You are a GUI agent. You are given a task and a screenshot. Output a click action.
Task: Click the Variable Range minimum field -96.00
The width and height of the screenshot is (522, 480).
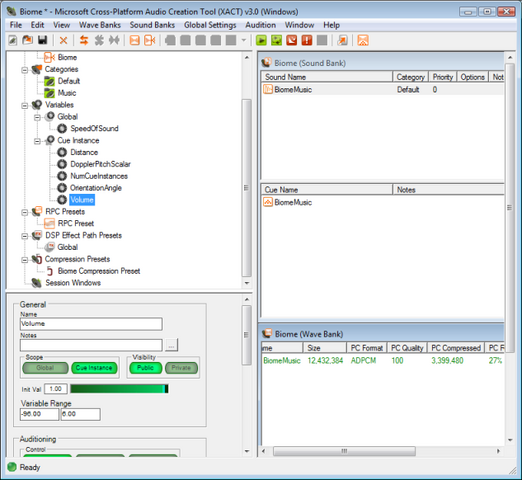point(39,414)
